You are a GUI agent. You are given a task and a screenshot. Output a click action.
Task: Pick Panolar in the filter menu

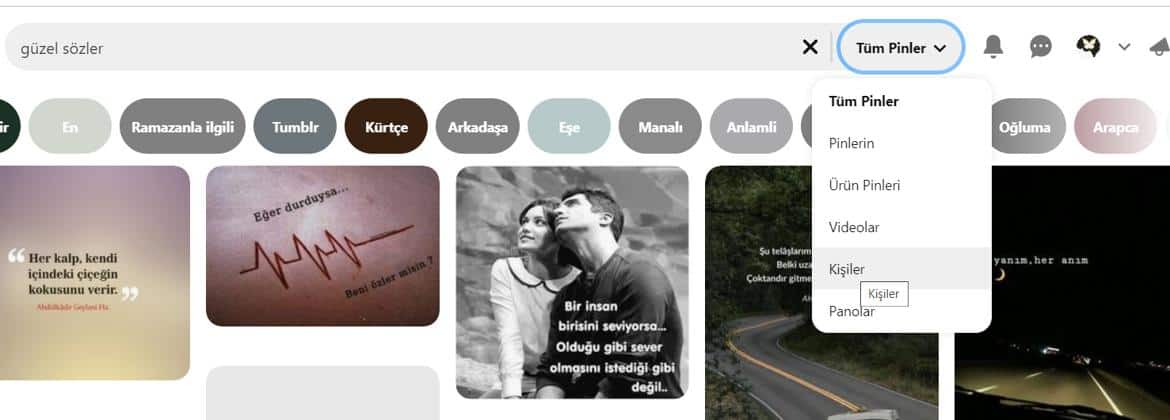pyautogui.click(x=901, y=311)
